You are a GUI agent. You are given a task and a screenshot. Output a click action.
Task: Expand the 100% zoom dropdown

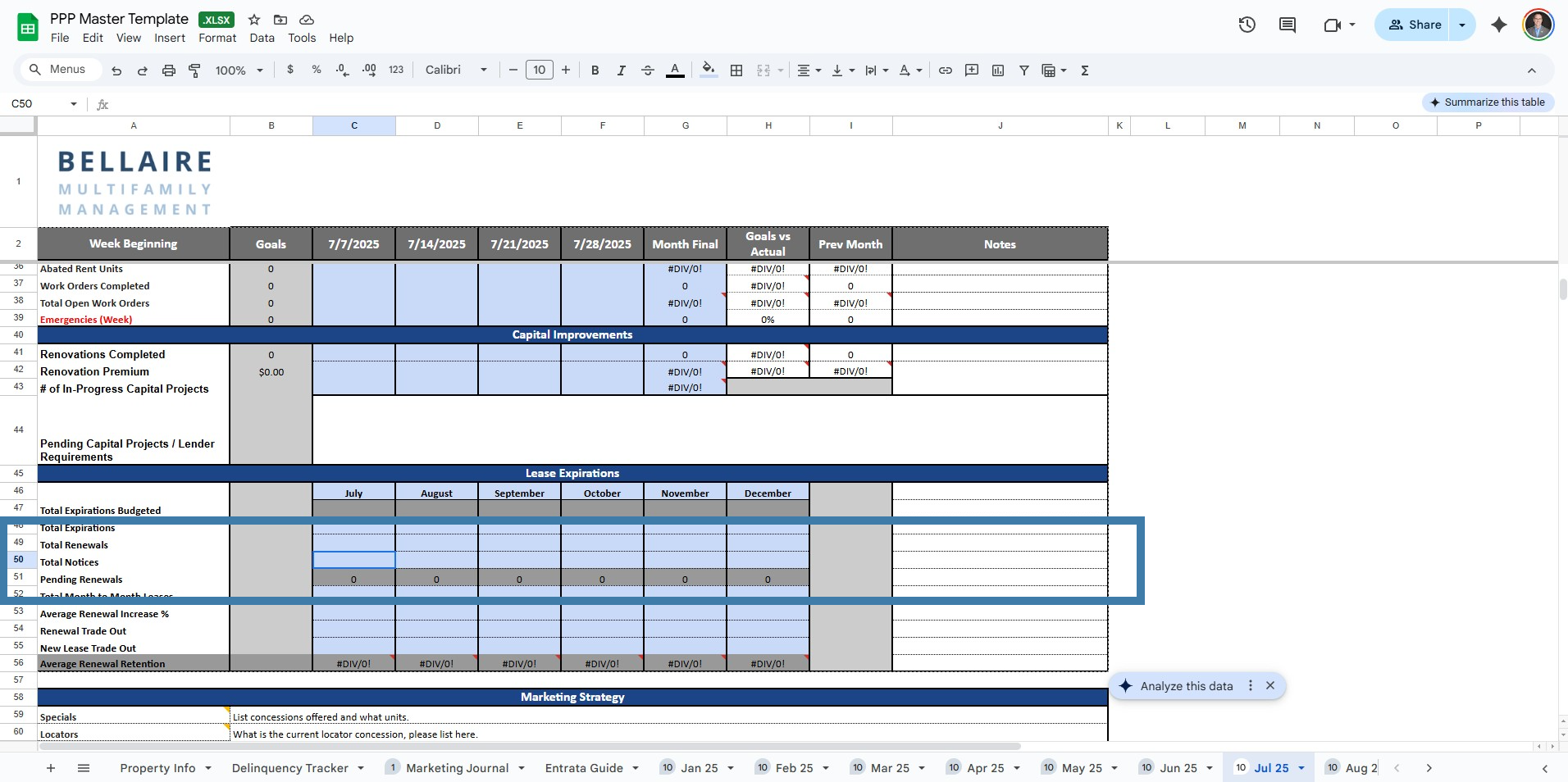click(x=239, y=70)
